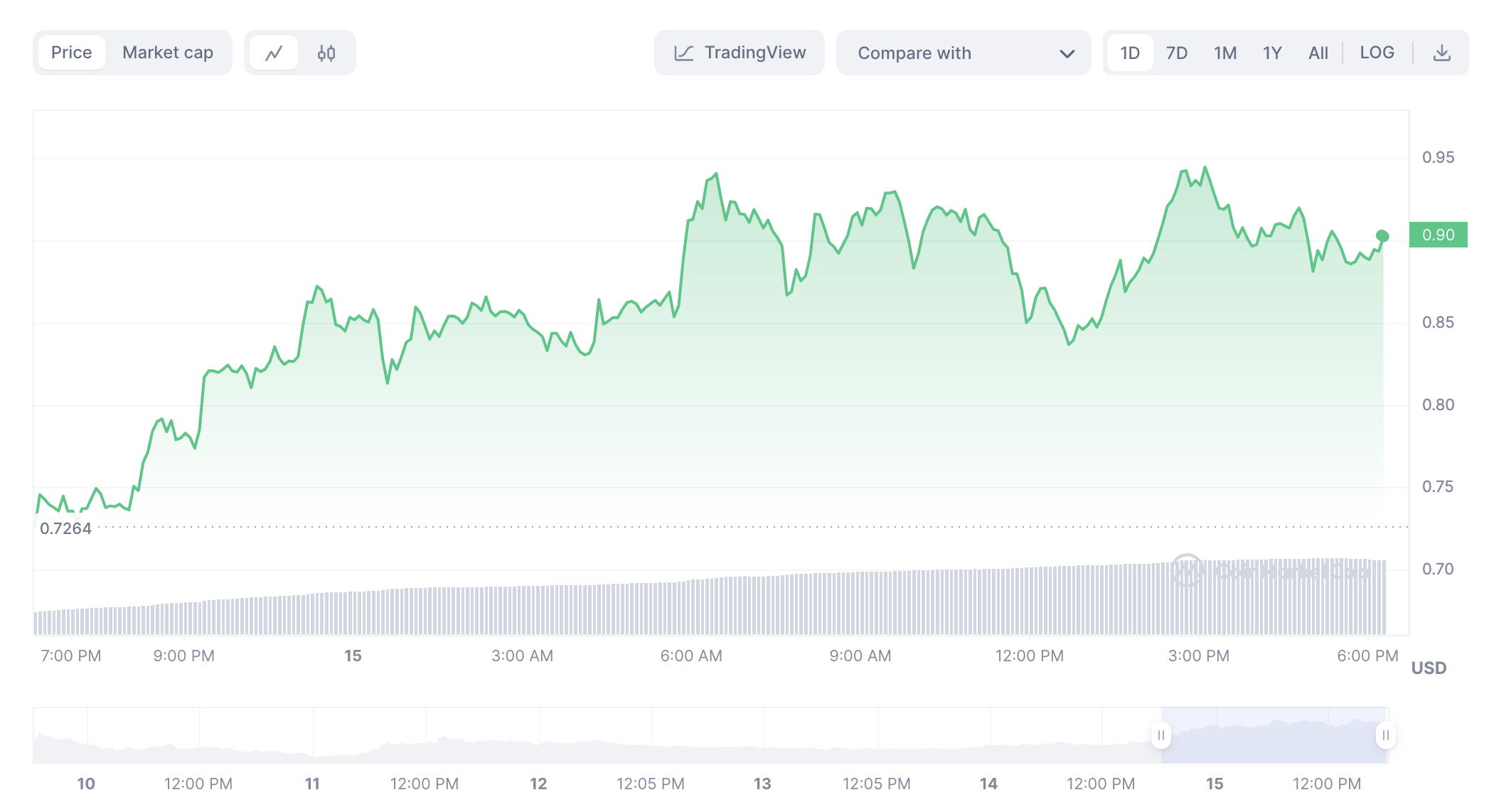Image resolution: width=1489 pixels, height=812 pixels.
Task: Click the CoinMarketCap watermark logo
Action: click(x=1187, y=570)
